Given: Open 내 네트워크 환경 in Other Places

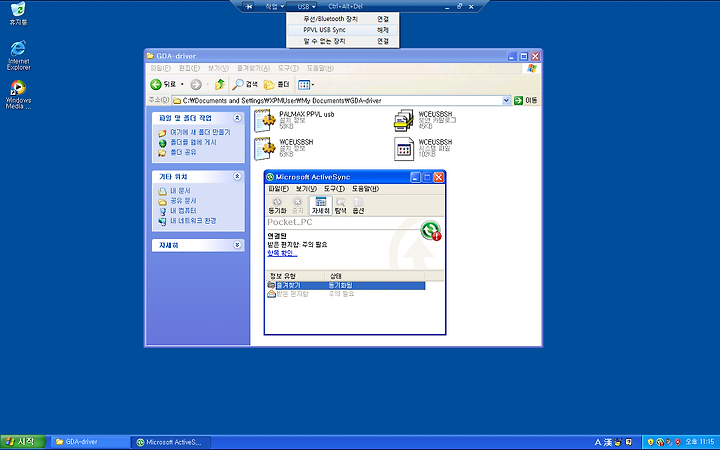Looking at the screenshot, I should tap(193, 221).
